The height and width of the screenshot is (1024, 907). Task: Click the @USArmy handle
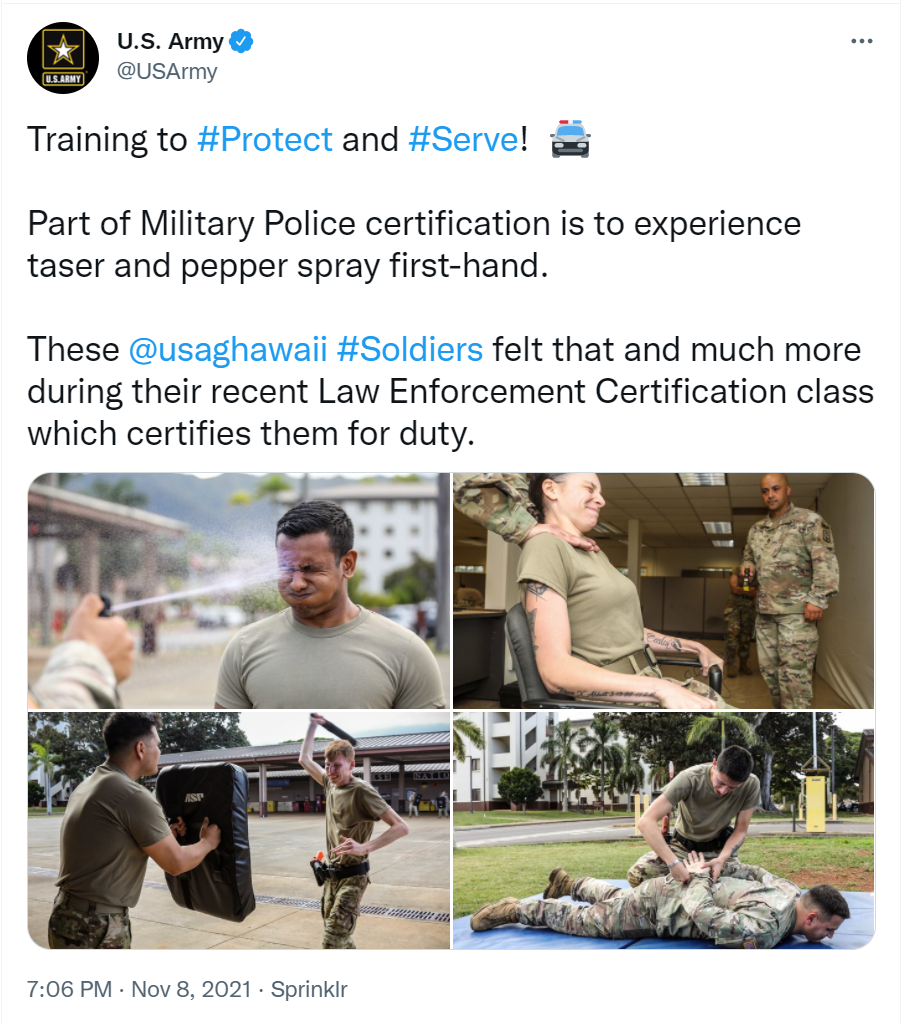pyautogui.click(x=167, y=71)
